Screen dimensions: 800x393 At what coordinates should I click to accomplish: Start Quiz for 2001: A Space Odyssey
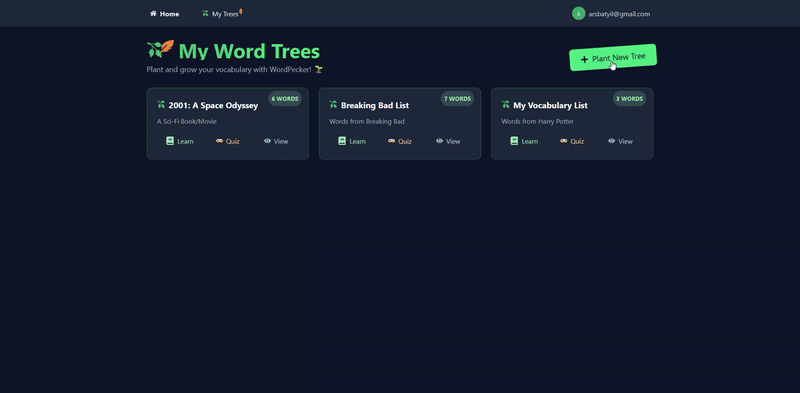(x=228, y=141)
